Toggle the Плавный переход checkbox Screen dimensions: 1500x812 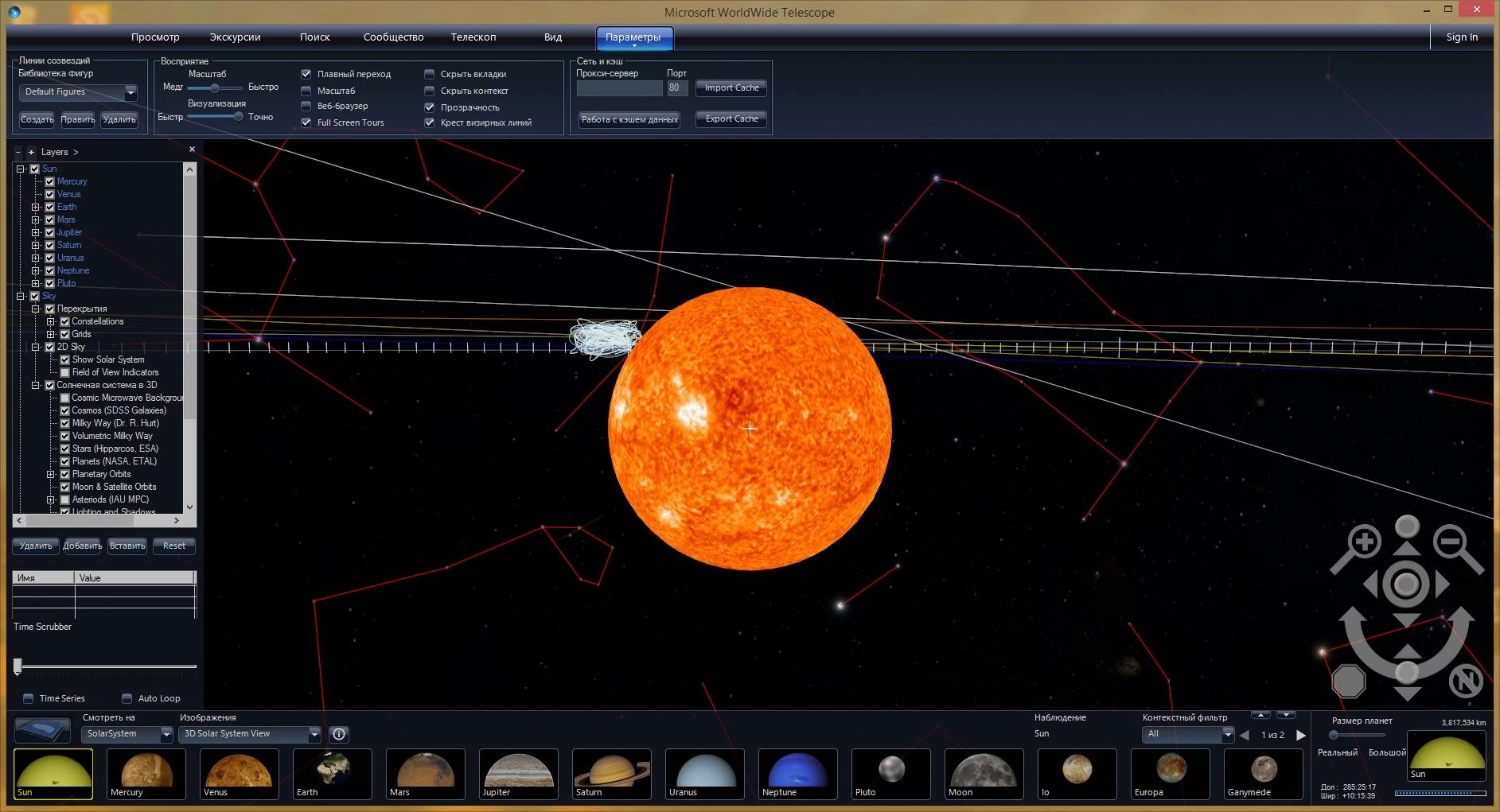click(x=306, y=74)
